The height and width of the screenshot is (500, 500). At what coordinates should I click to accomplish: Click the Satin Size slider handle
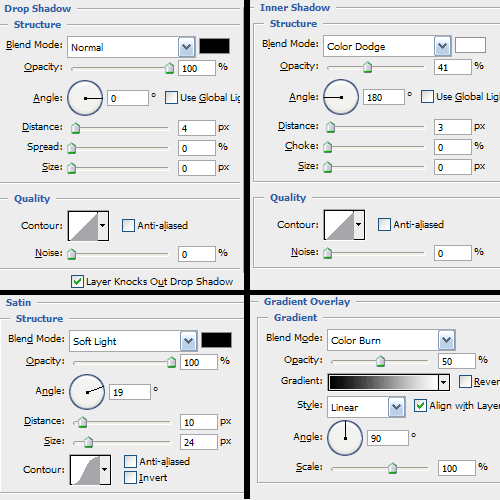(x=88, y=442)
